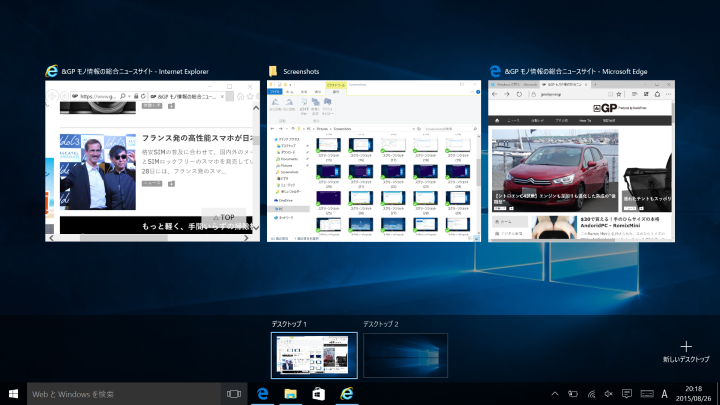
Task: Open the touch keyboard from tray
Action: pos(647,394)
